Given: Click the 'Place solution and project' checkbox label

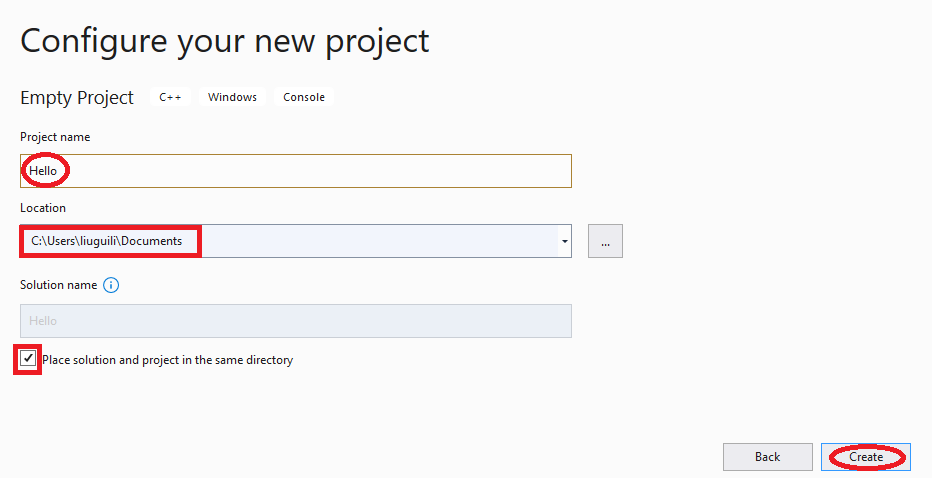Looking at the screenshot, I should 168,360.
